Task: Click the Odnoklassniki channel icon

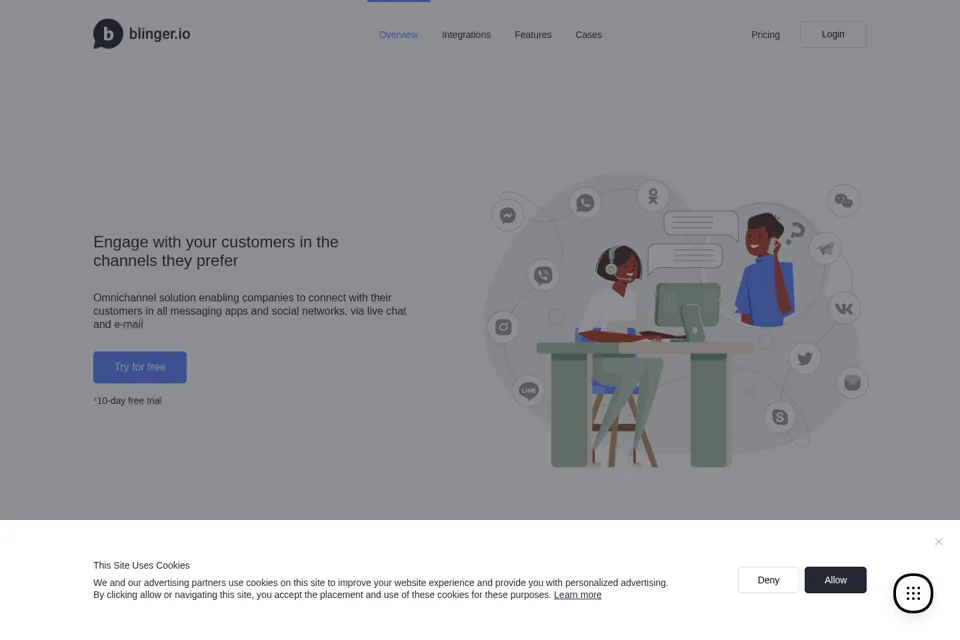Action: pyautogui.click(x=653, y=197)
